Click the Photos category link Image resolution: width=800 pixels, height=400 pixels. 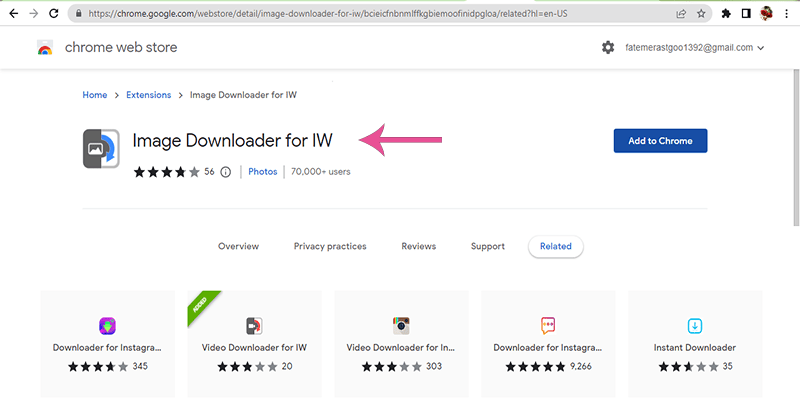(x=263, y=172)
